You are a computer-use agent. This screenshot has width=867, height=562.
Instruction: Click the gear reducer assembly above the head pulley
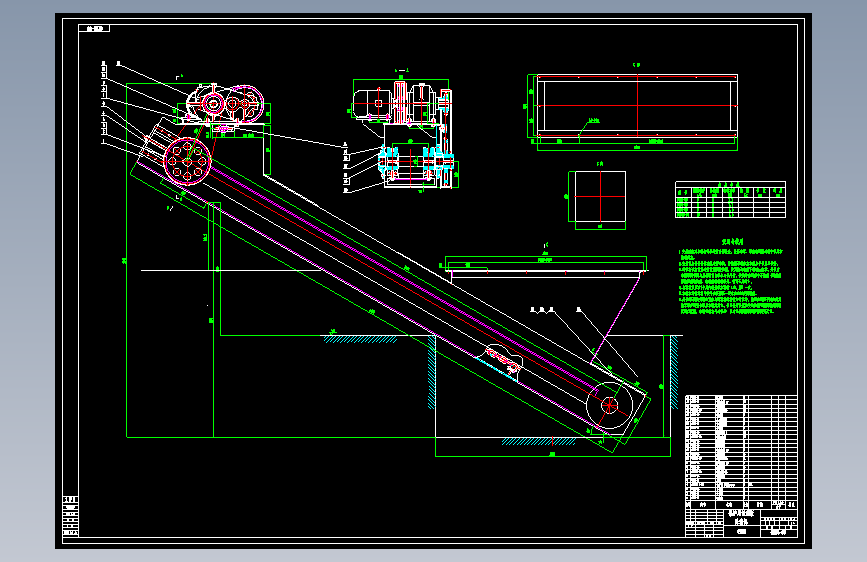click(226, 103)
